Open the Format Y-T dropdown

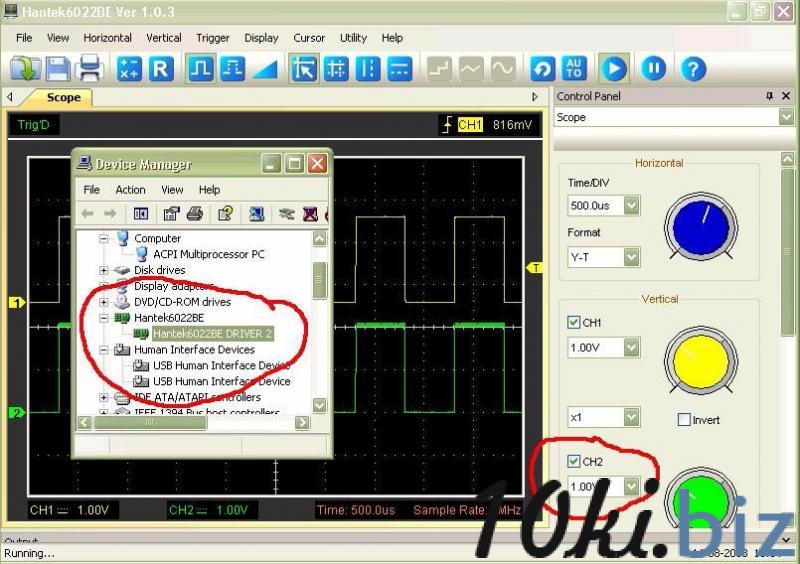coord(631,257)
